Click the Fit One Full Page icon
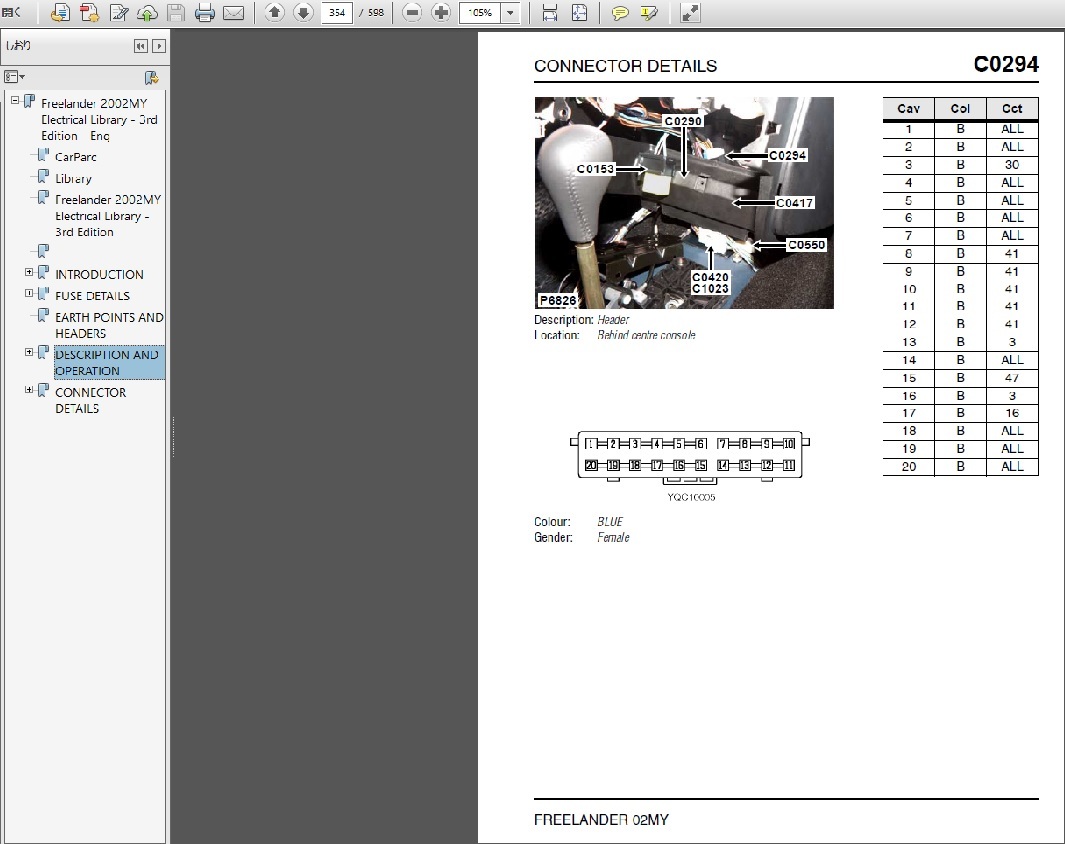Image resolution: width=1065 pixels, height=844 pixels. coord(579,12)
